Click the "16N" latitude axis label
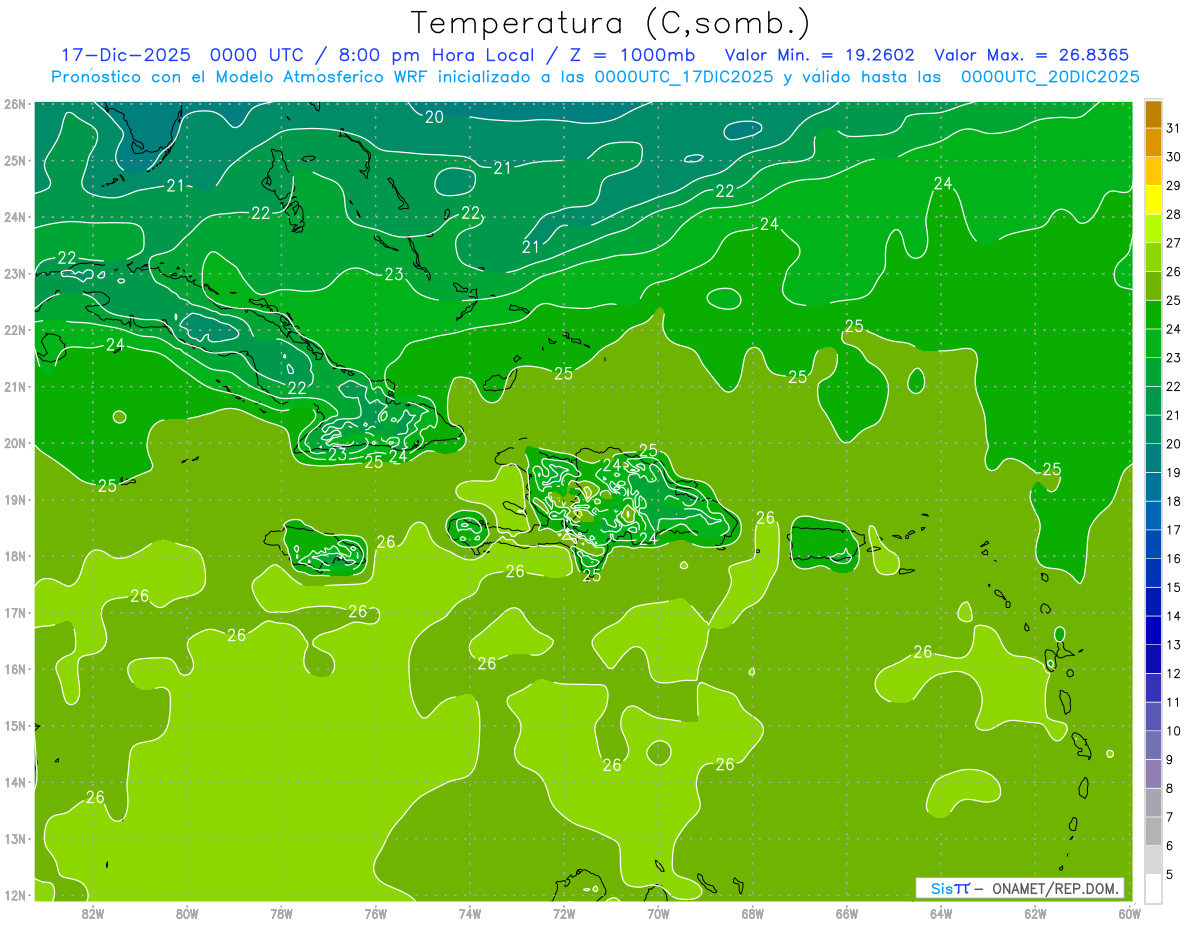Screen dimensions: 1200x927 pyautogui.click(x=15, y=669)
